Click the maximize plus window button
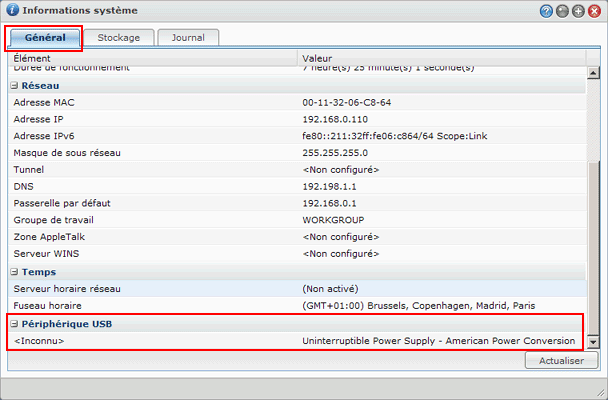Viewport: 608px width, 400px height. point(578,11)
